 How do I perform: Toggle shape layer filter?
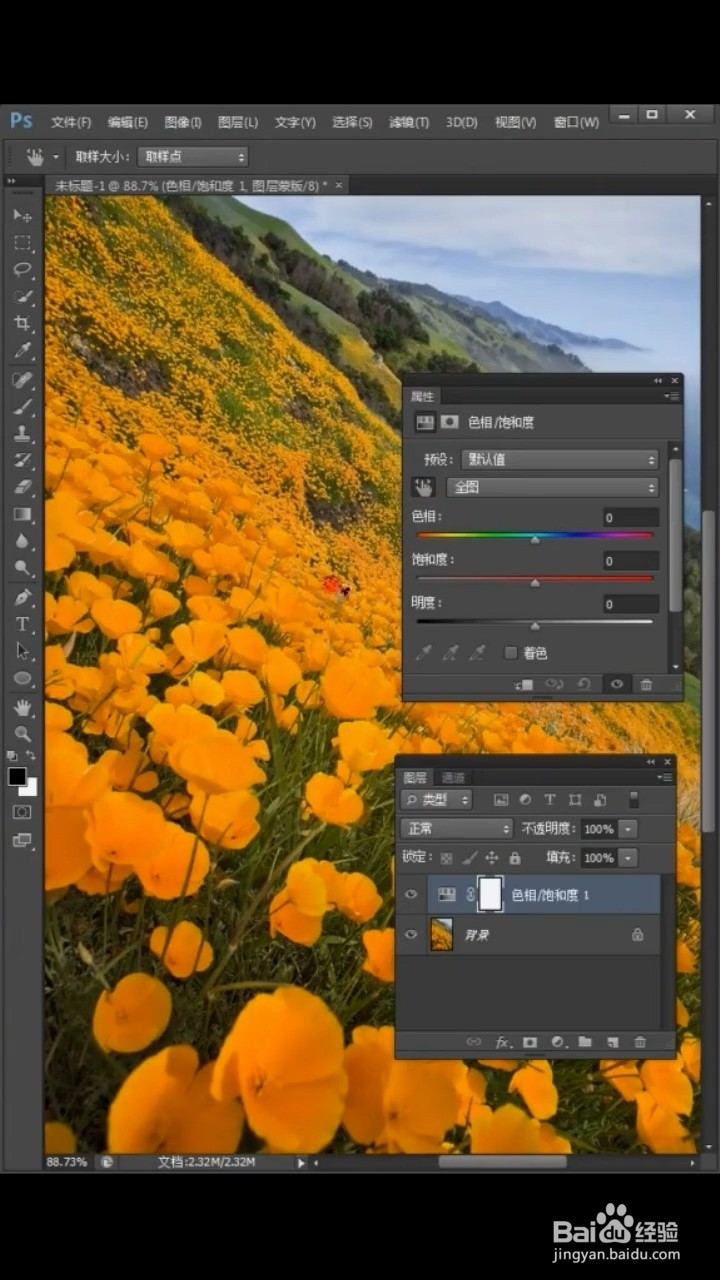pos(575,800)
